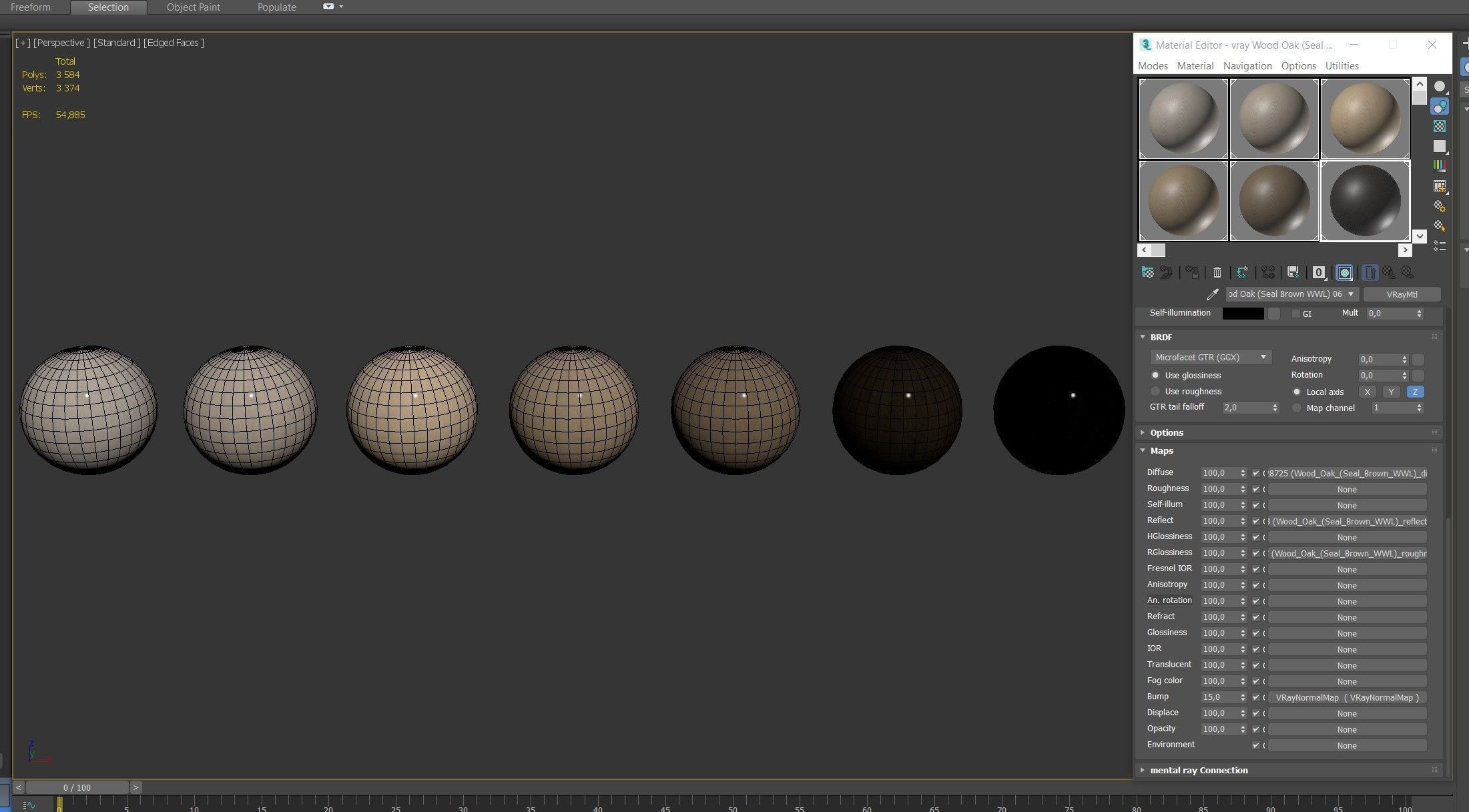The height and width of the screenshot is (812, 1469).
Task: Open the Microfacet GTR (GGX) BRDF dropdown
Action: pos(1210,358)
